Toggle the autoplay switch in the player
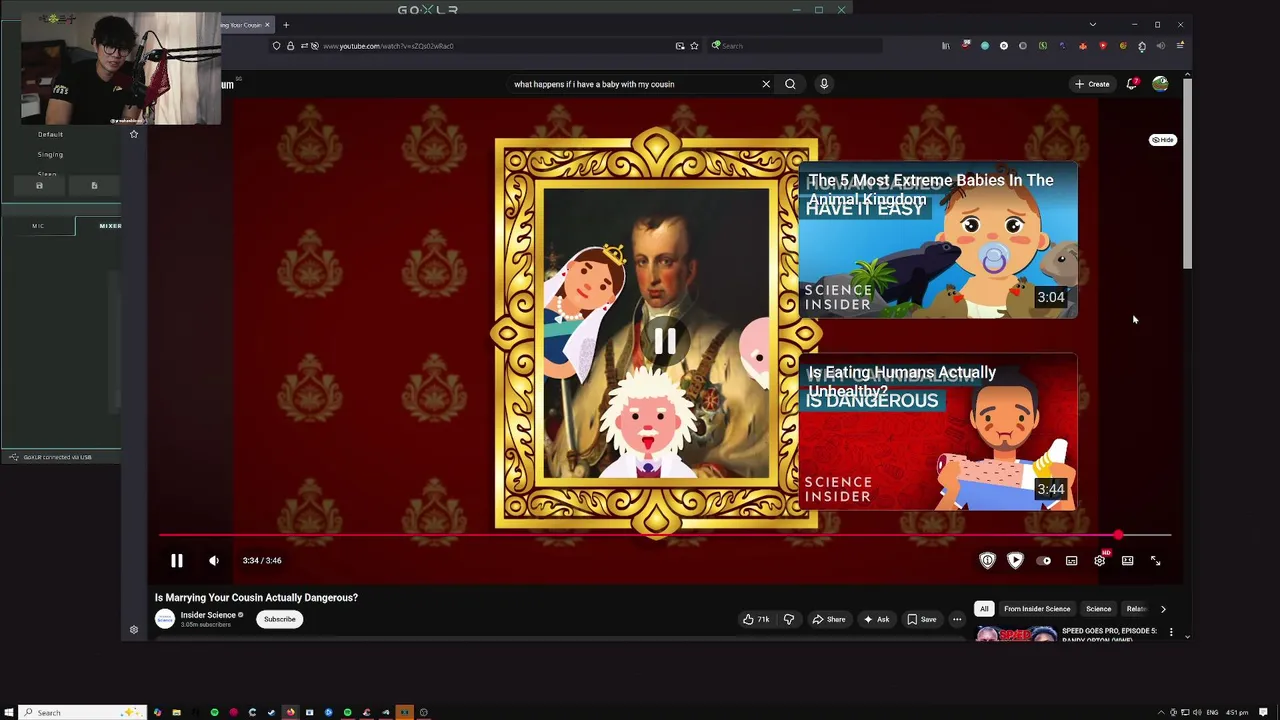Screen dimensions: 1280x720 tap(1043, 561)
